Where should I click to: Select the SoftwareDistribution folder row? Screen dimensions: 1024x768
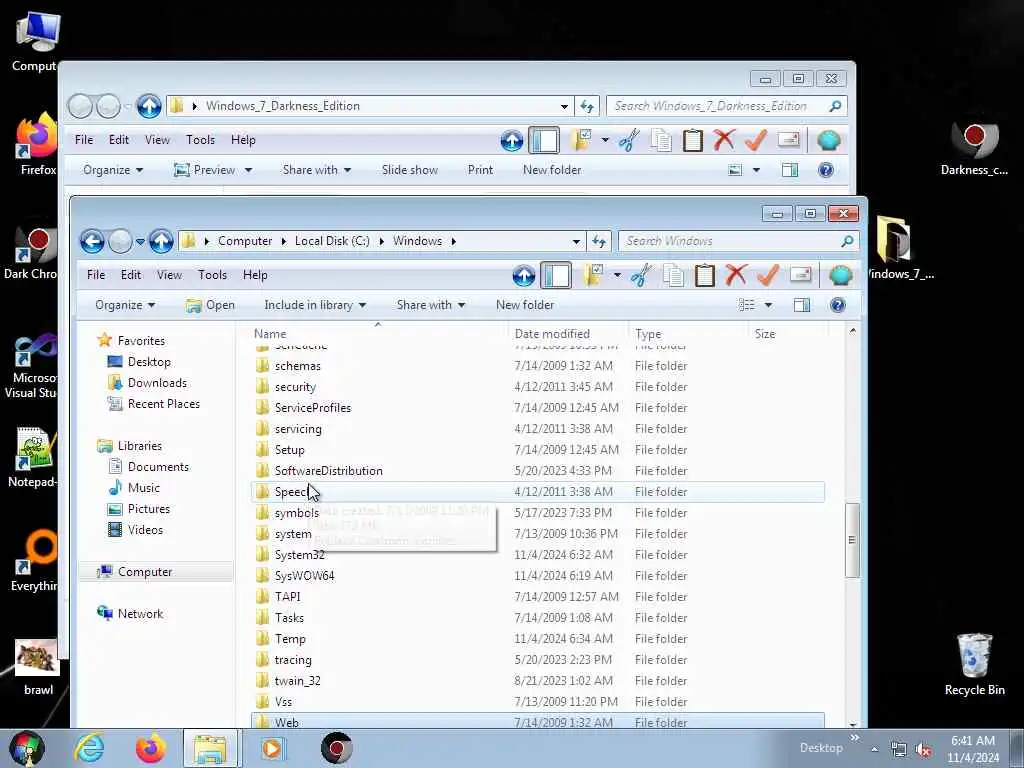pyautogui.click(x=538, y=471)
